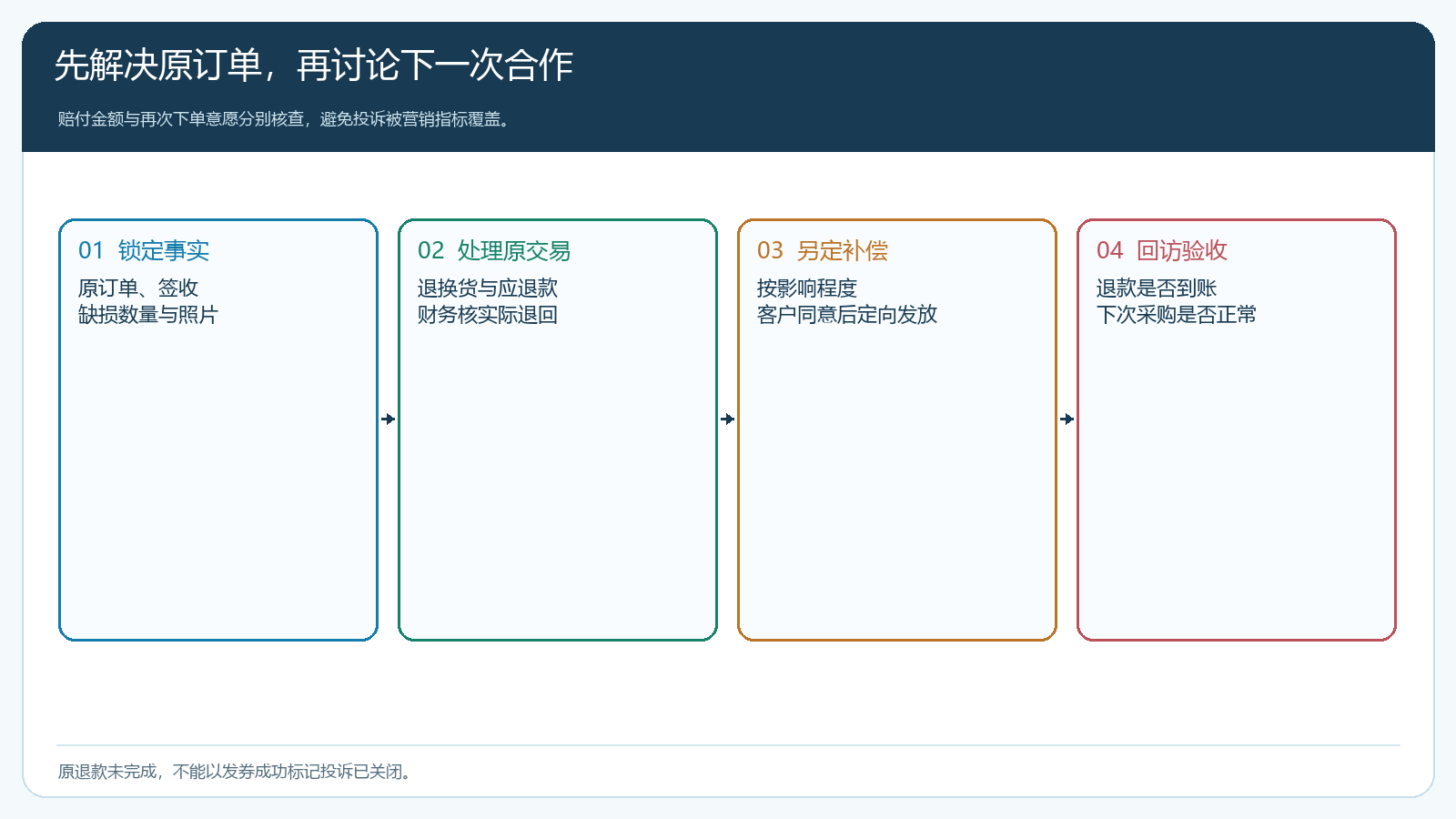The image size is (1456, 819).
Task: Click the text 客户同意后定向发放
Action: click(x=847, y=315)
